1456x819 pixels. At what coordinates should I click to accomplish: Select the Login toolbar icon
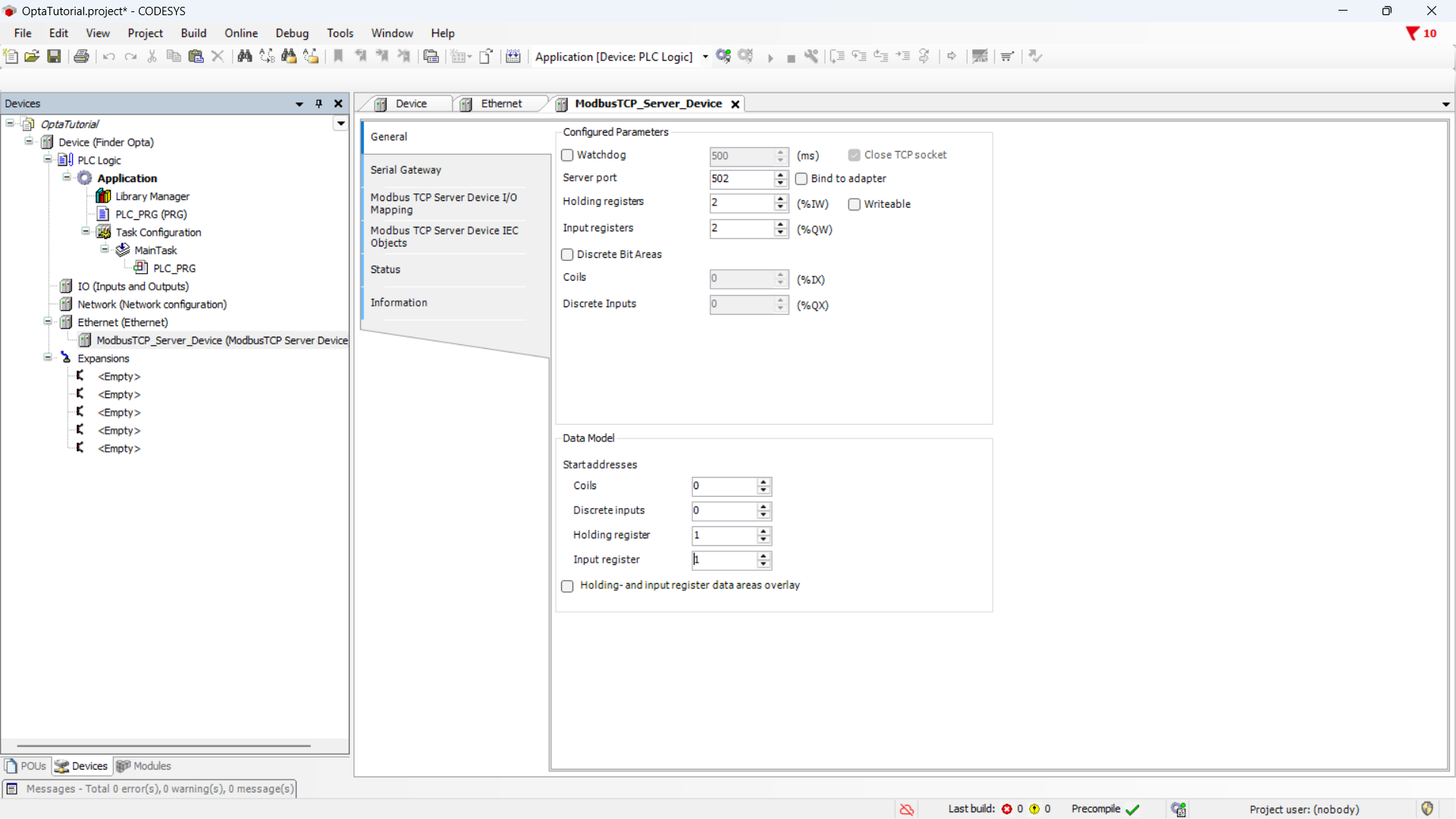click(723, 56)
